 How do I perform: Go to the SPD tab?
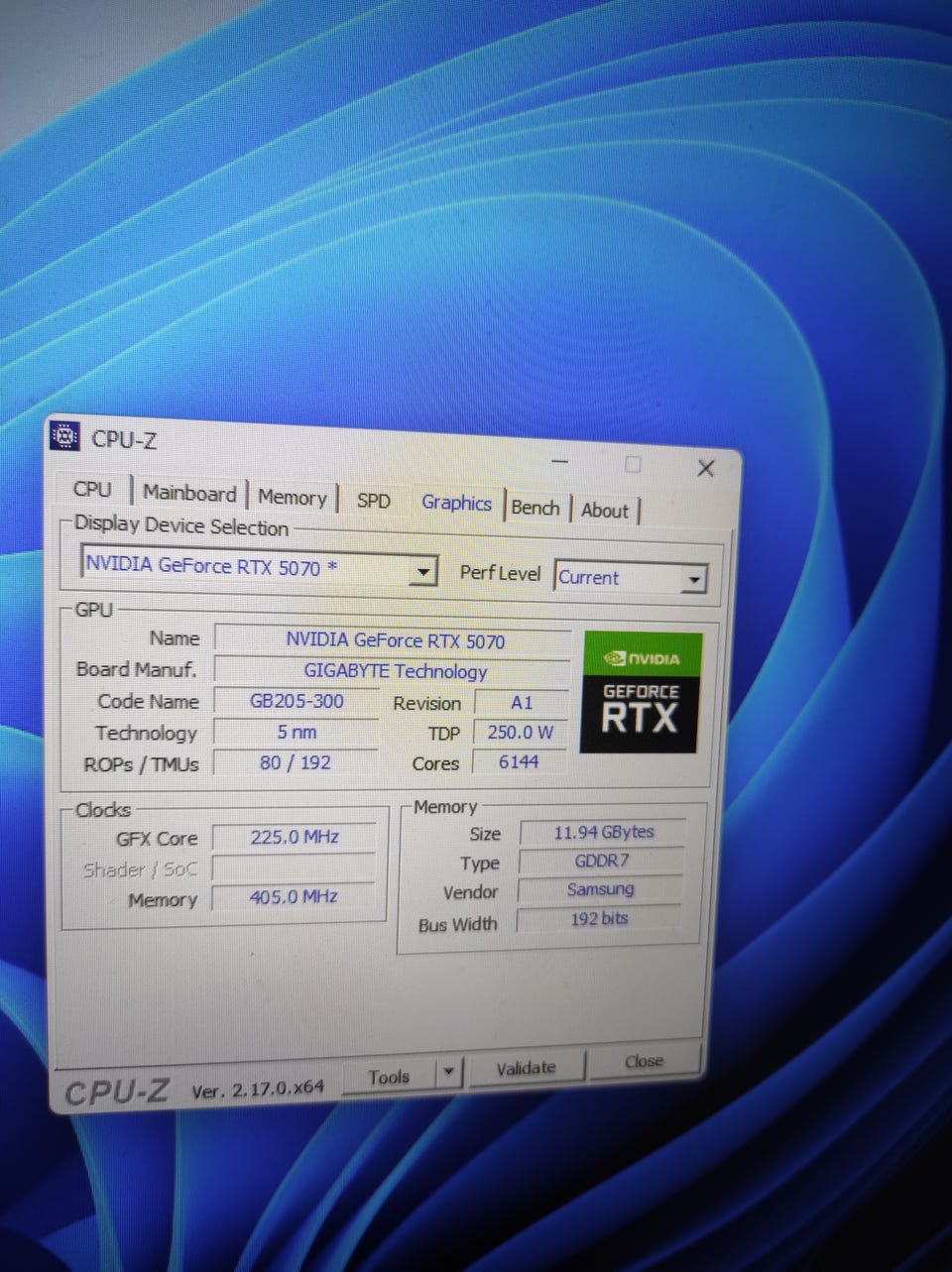pyautogui.click(x=373, y=501)
